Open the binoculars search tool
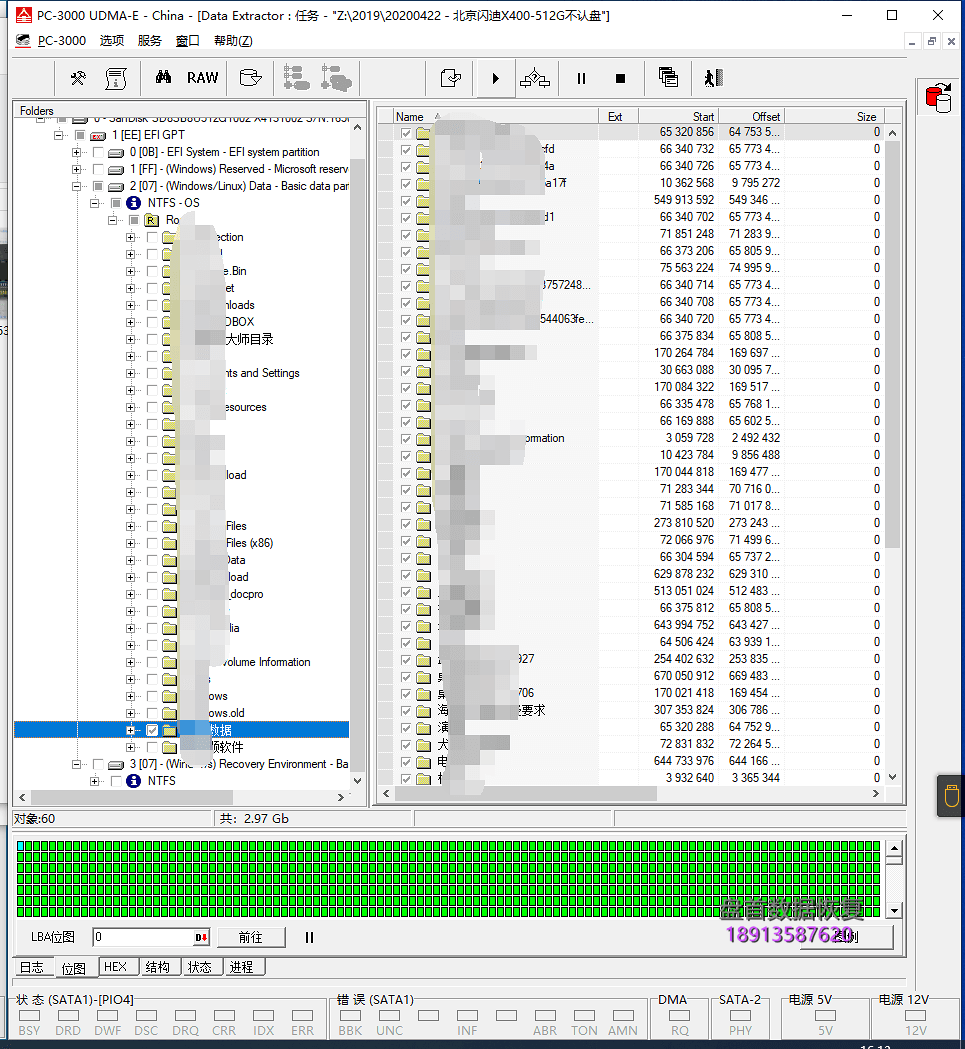The height and width of the screenshot is (1049, 965). (163, 78)
